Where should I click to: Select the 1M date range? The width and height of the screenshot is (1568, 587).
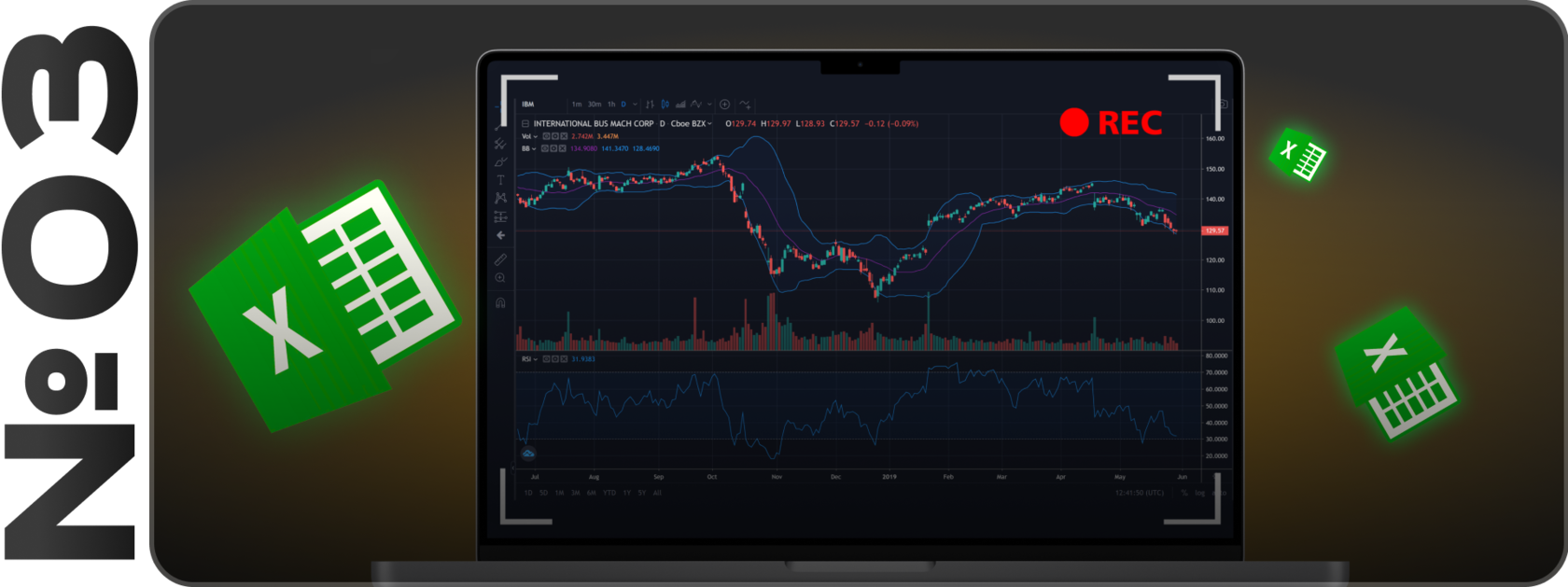click(x=559, y=493)
